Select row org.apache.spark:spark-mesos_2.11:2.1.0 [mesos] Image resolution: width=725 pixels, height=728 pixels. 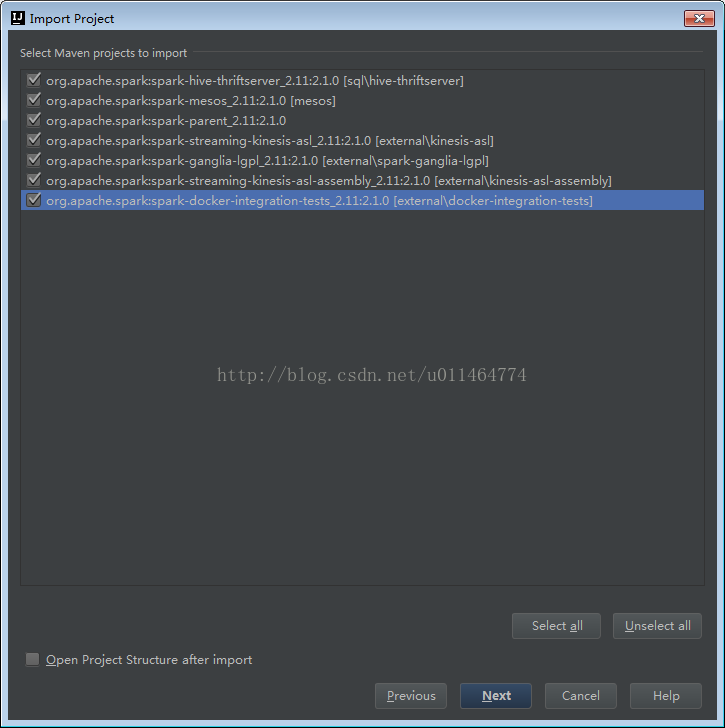pyautogui.click(x=362, y=101)
